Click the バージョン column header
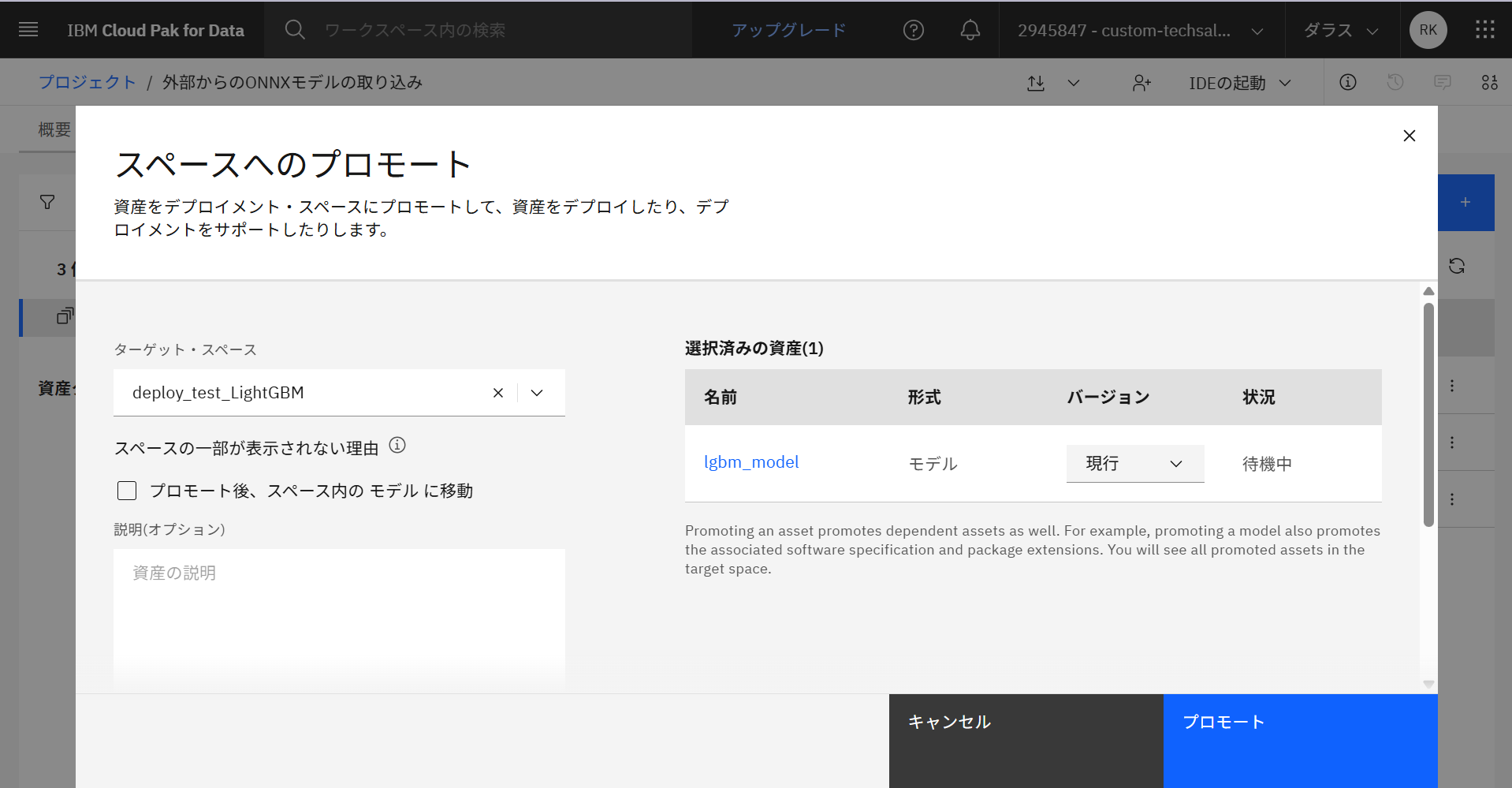The height and width of the screenshot is (788, 1512). pos(1108,397)
